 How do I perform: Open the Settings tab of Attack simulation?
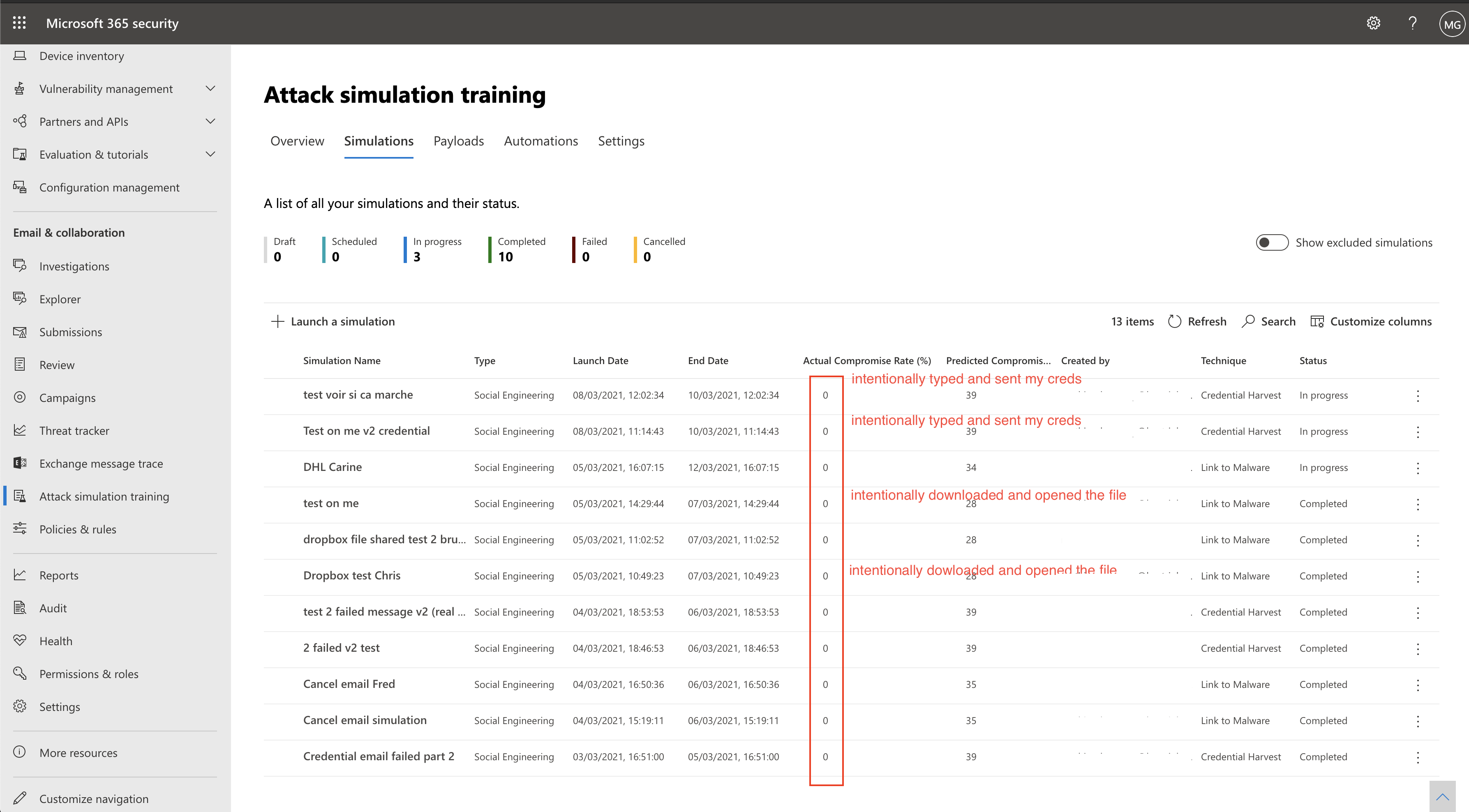coord(621,141)
